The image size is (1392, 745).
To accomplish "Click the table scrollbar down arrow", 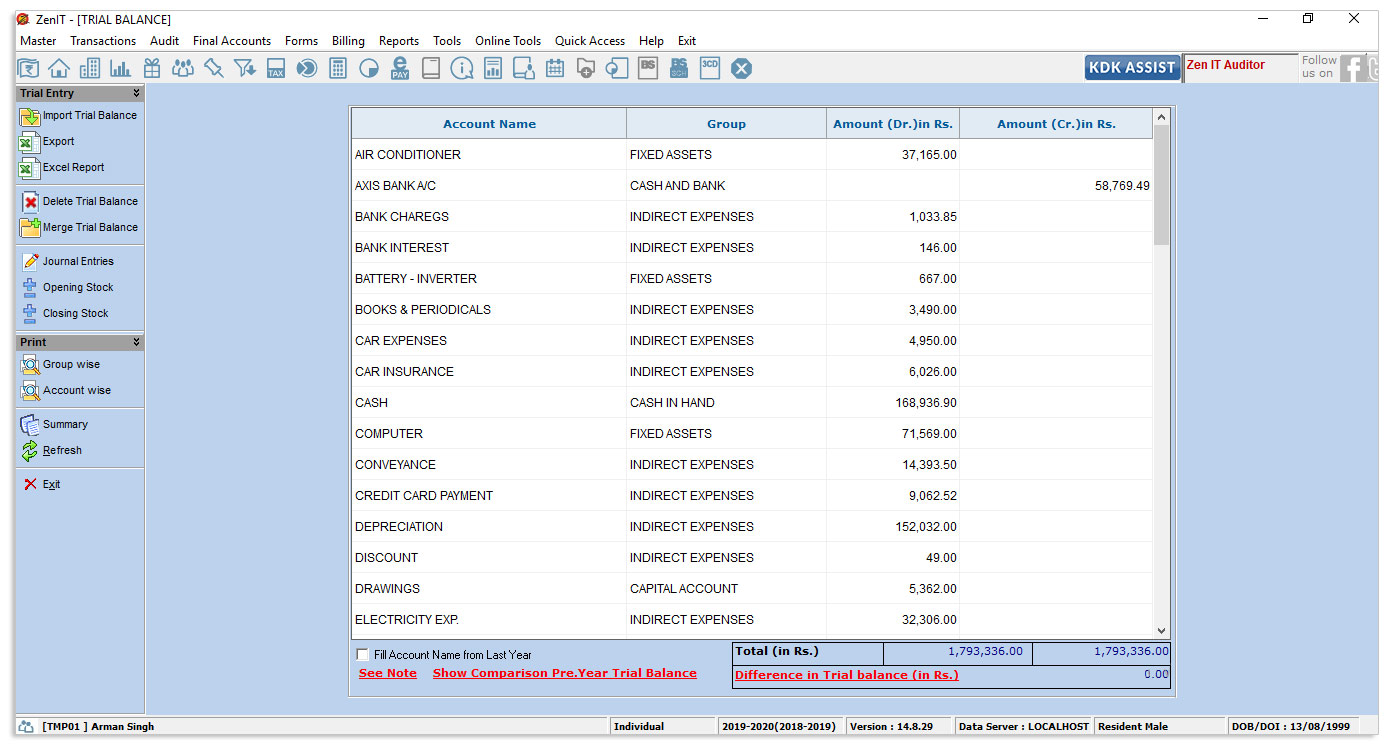I will [1161, 631].
